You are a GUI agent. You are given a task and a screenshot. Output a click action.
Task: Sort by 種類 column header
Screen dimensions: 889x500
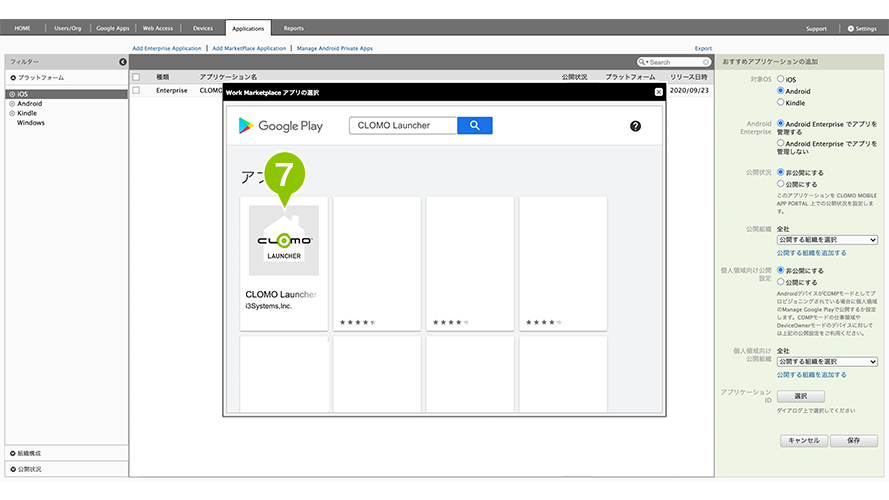[163, 77]
